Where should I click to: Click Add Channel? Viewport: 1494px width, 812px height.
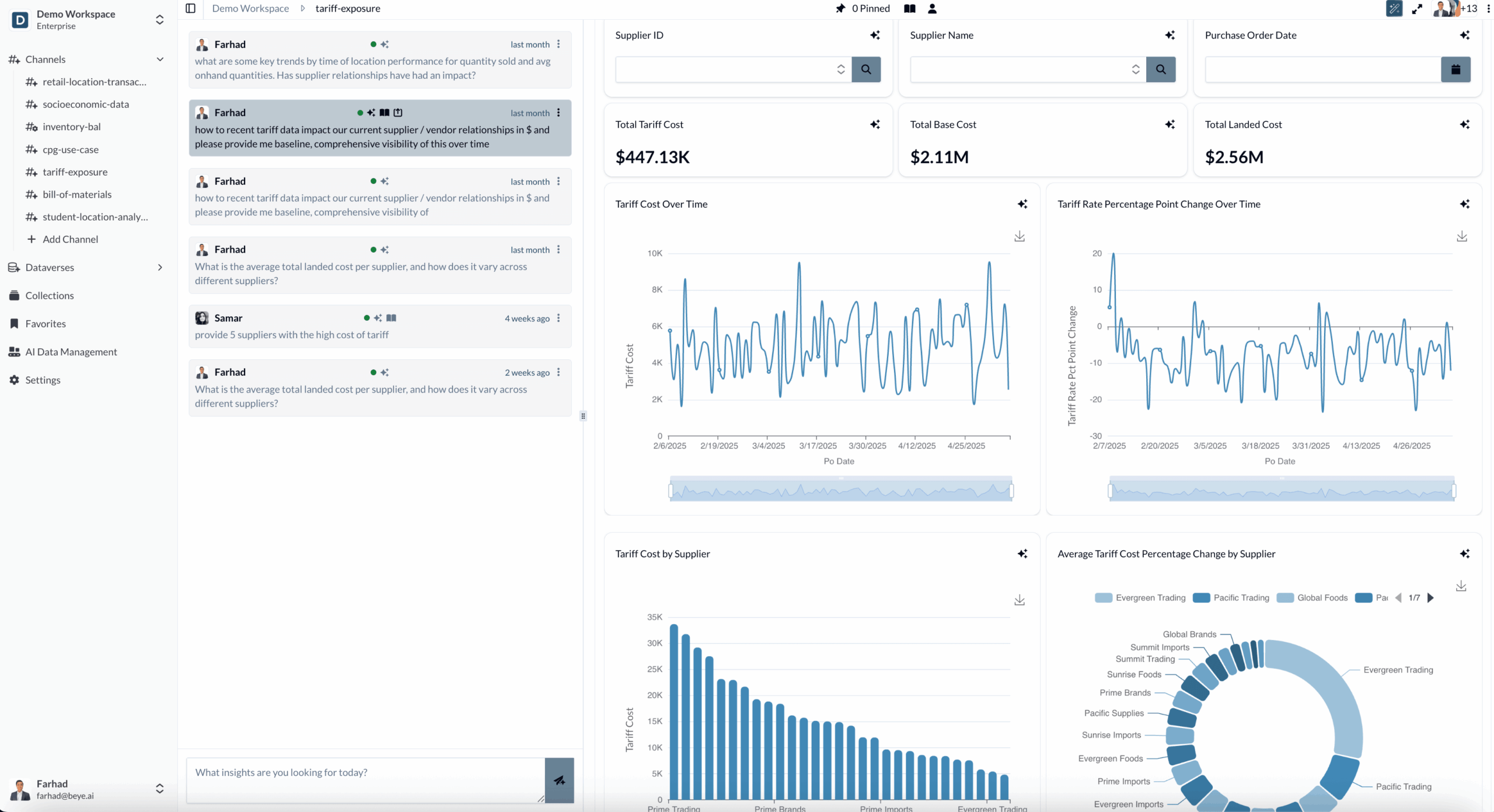click(x=70, y=239)
